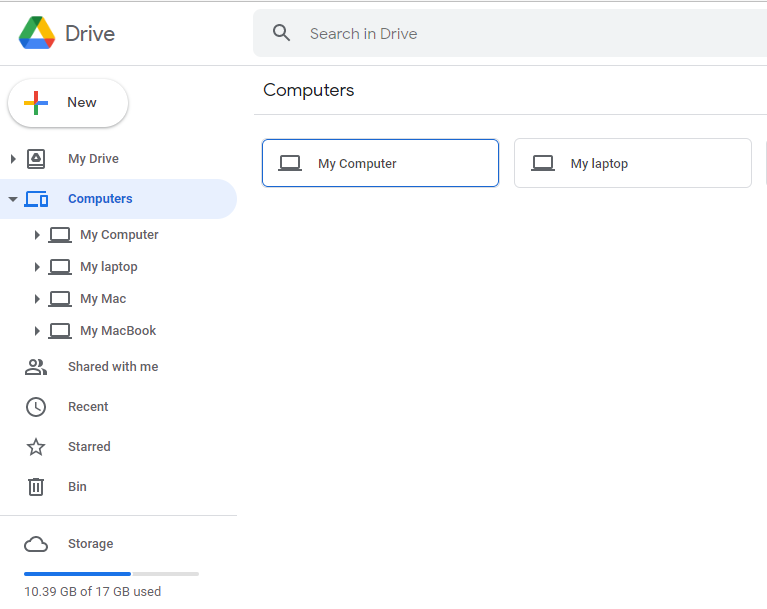Expand My Computer in the sidebar tree

tap(37, 235)
